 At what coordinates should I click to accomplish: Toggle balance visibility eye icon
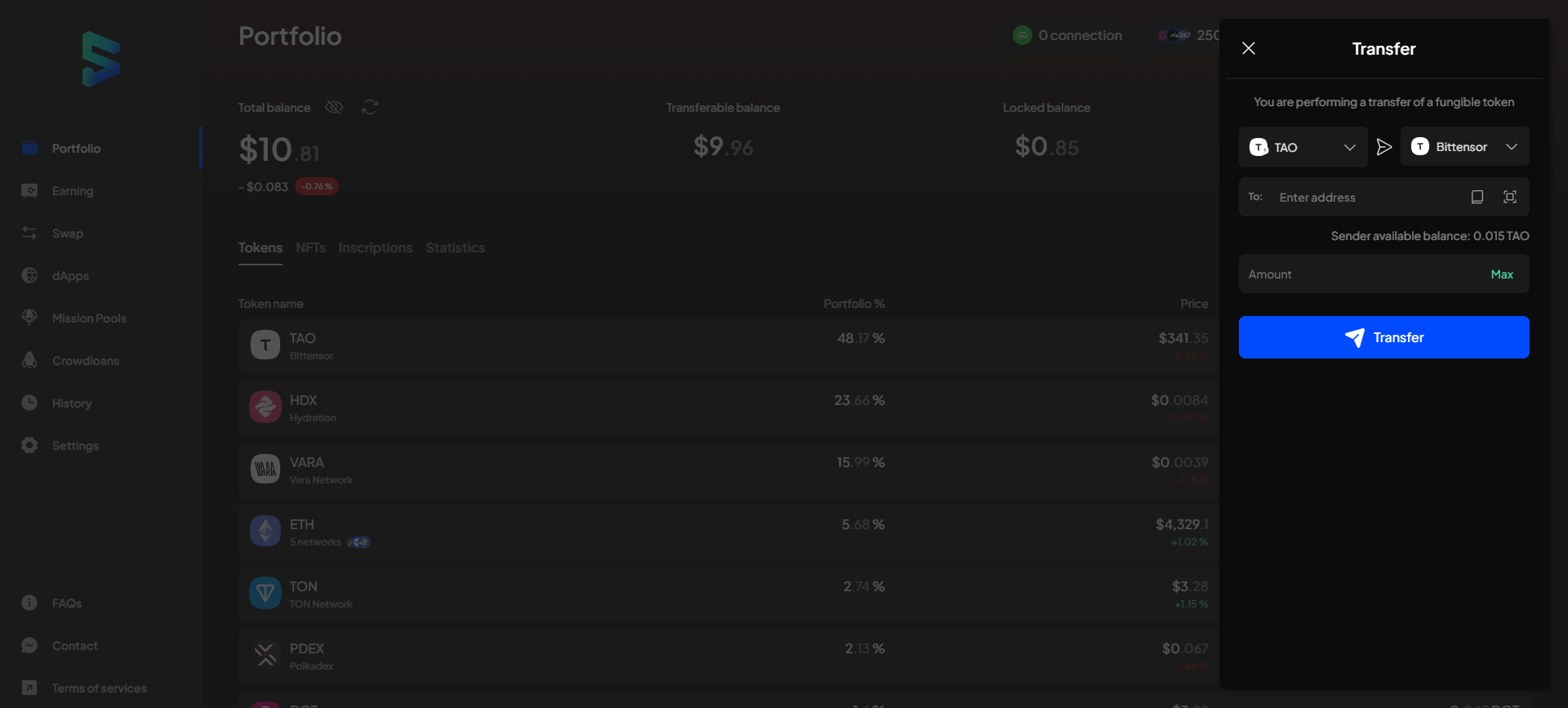coord(334,107)
